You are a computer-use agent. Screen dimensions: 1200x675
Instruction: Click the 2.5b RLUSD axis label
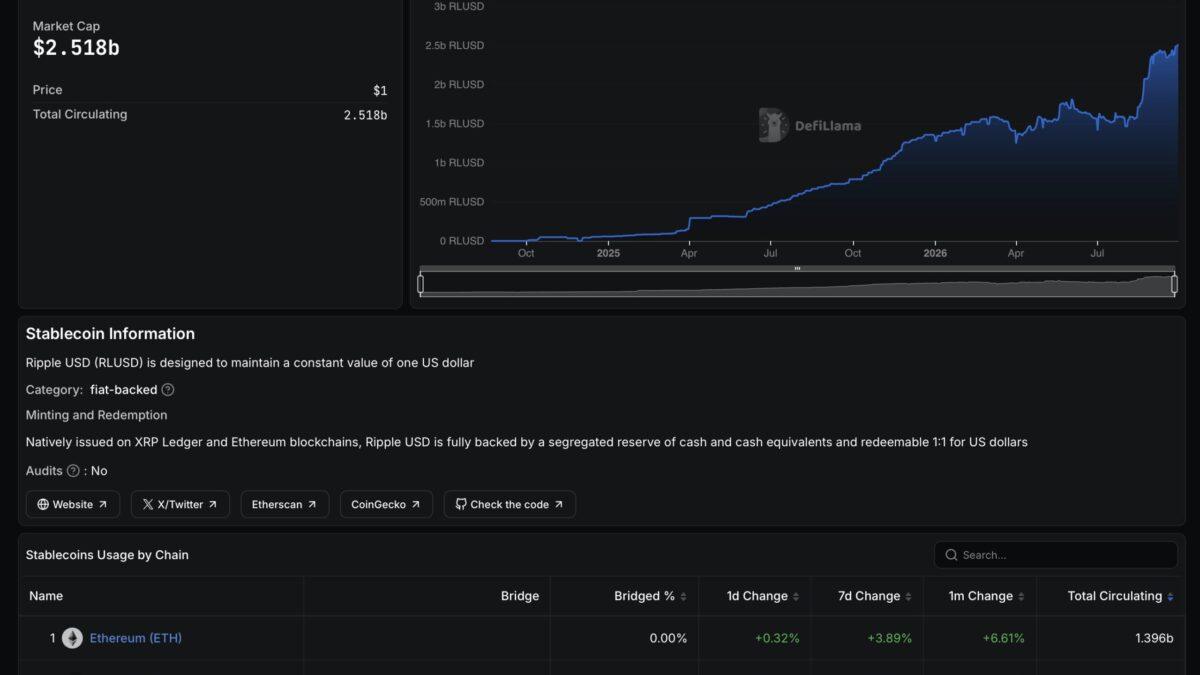tap(454, 46)
